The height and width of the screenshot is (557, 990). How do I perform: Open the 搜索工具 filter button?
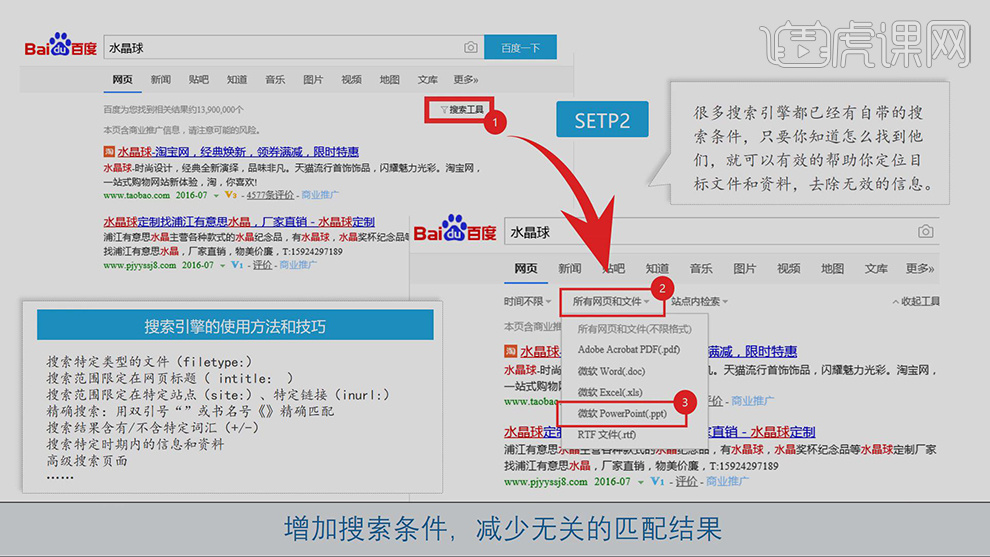(x=461, y=110)
